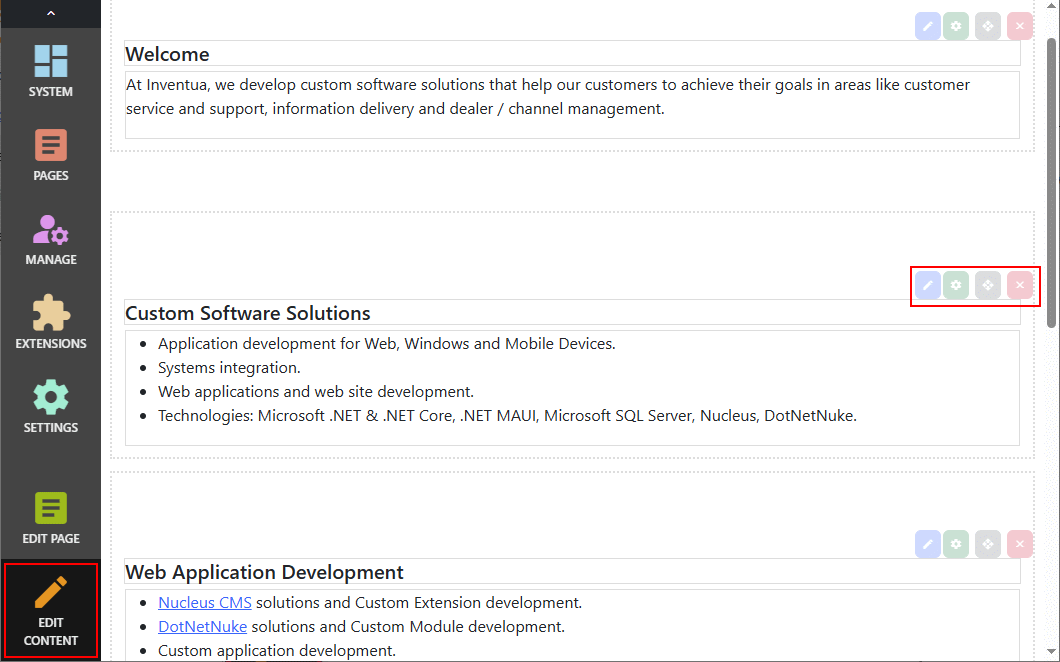Delete the Welcome module

[1019, 27]
